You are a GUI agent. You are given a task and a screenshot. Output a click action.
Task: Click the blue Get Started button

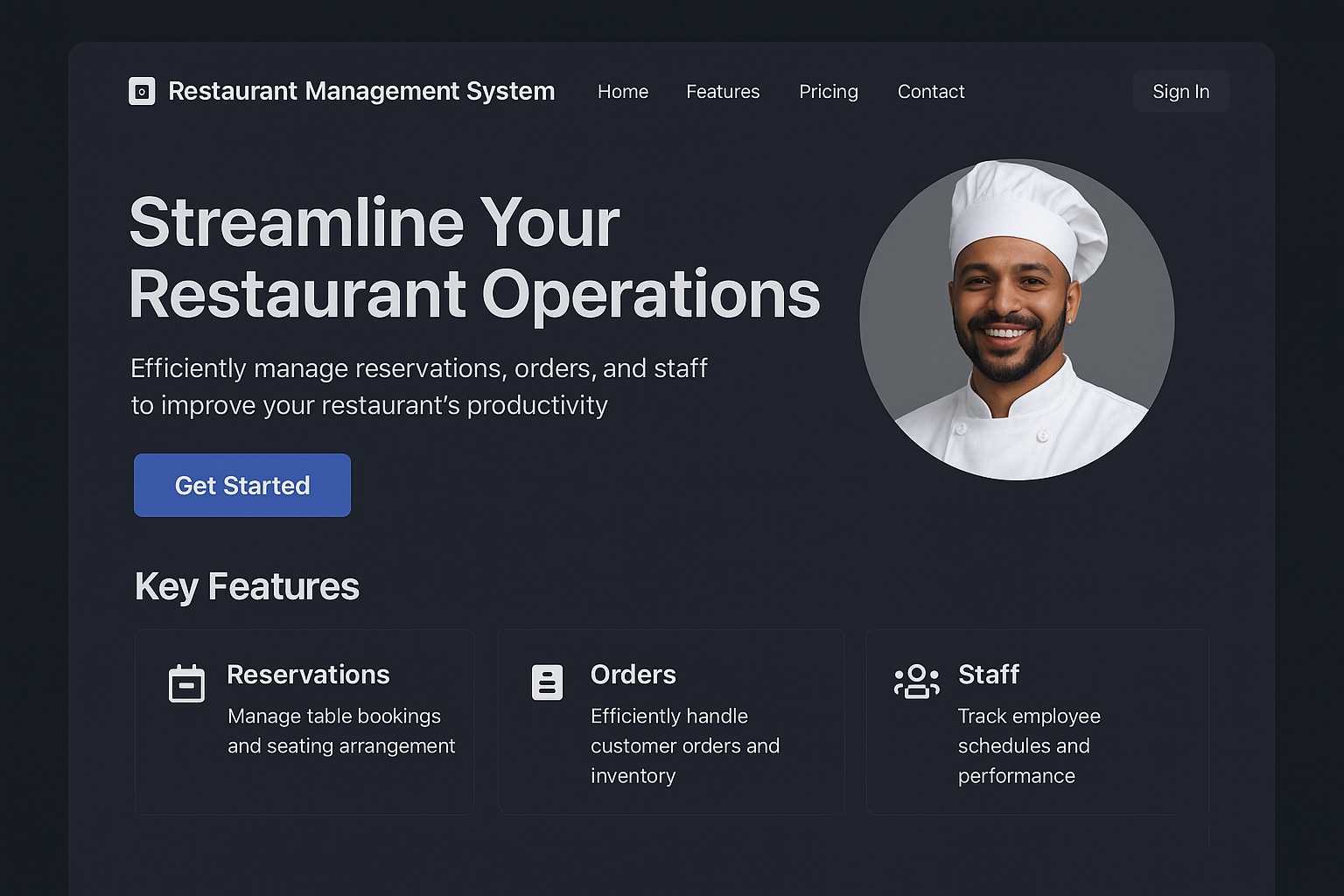coord(242,486)
